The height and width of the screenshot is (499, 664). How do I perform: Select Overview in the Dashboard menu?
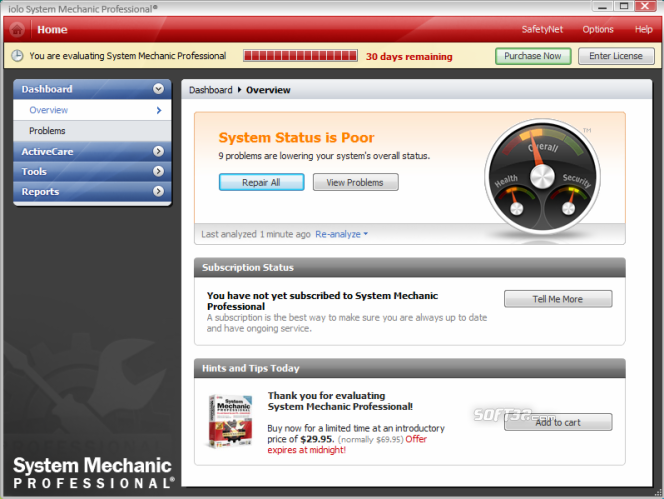(x=92, y=110)
